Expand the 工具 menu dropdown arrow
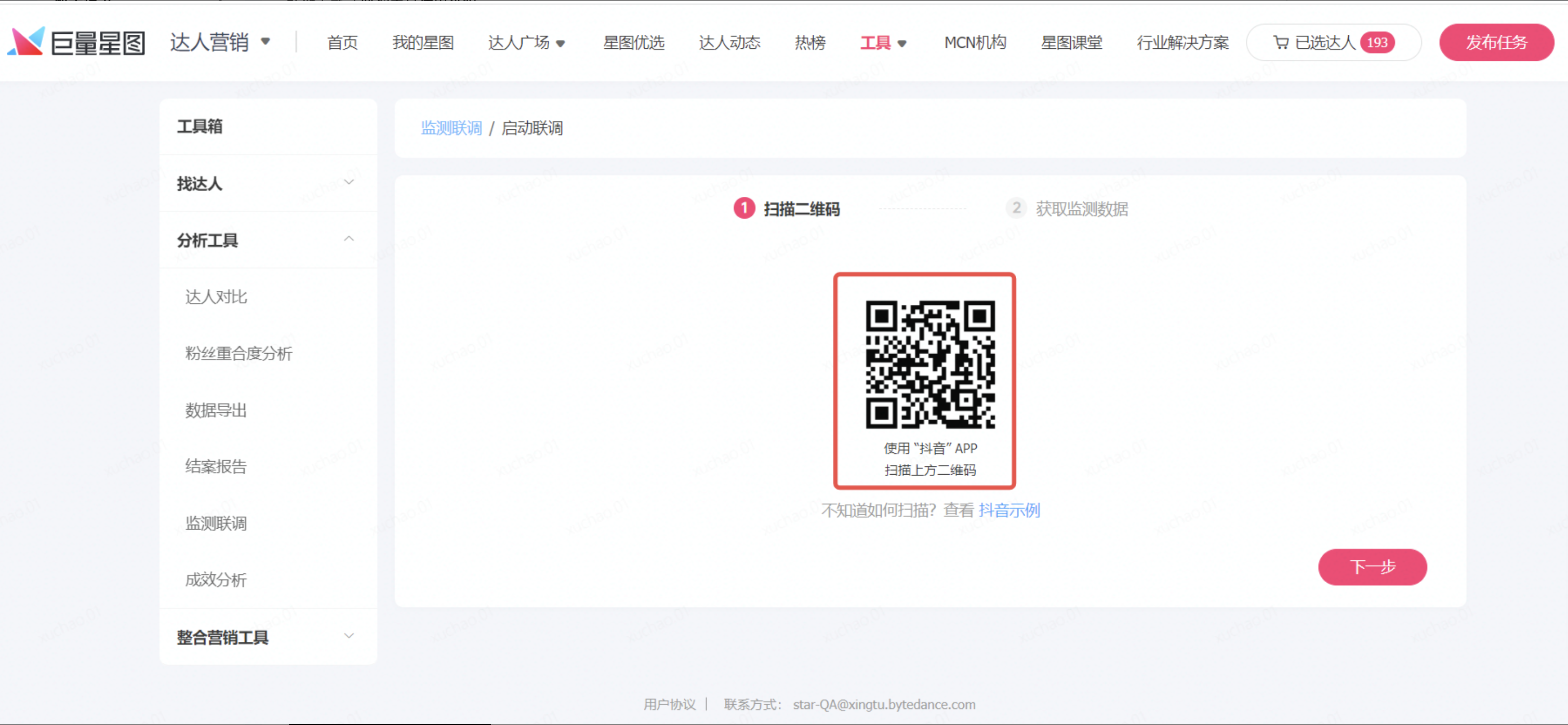Viewport: 1568px width, 725px height. 902,43
